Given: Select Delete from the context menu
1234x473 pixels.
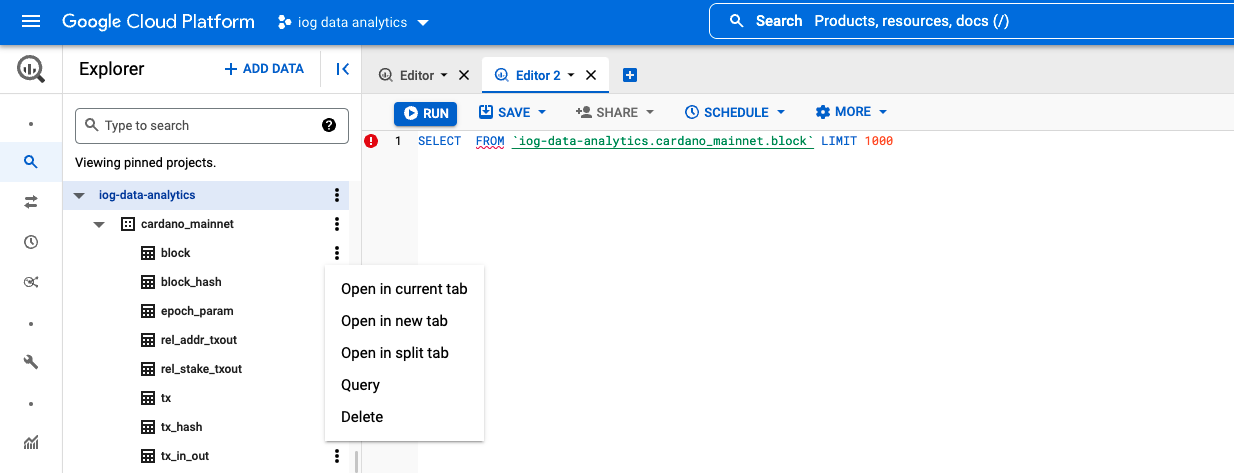Looking at the screenshot, I should pos(404,417).
